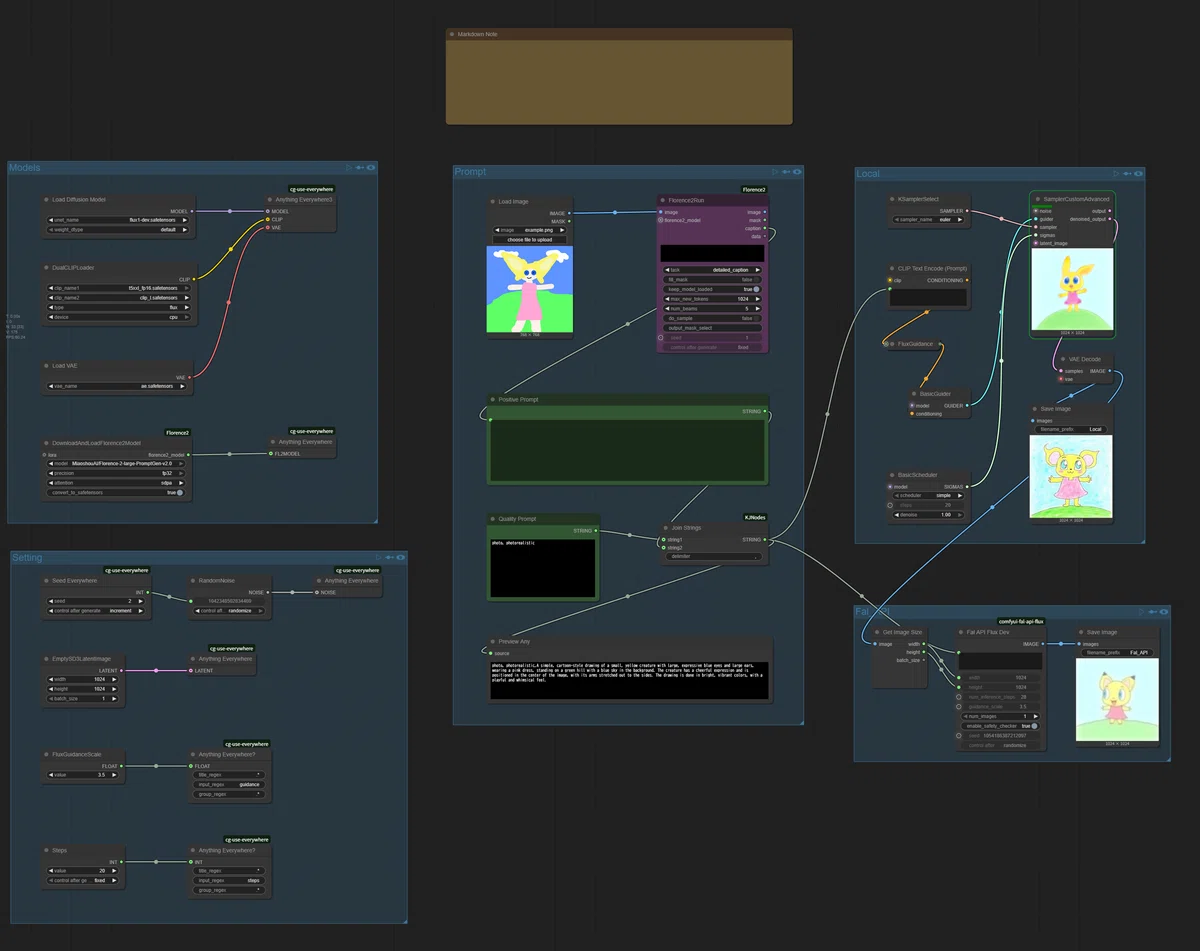
Task: Click the bypass arrows icon in Prompt header
Action: [785, 172]
